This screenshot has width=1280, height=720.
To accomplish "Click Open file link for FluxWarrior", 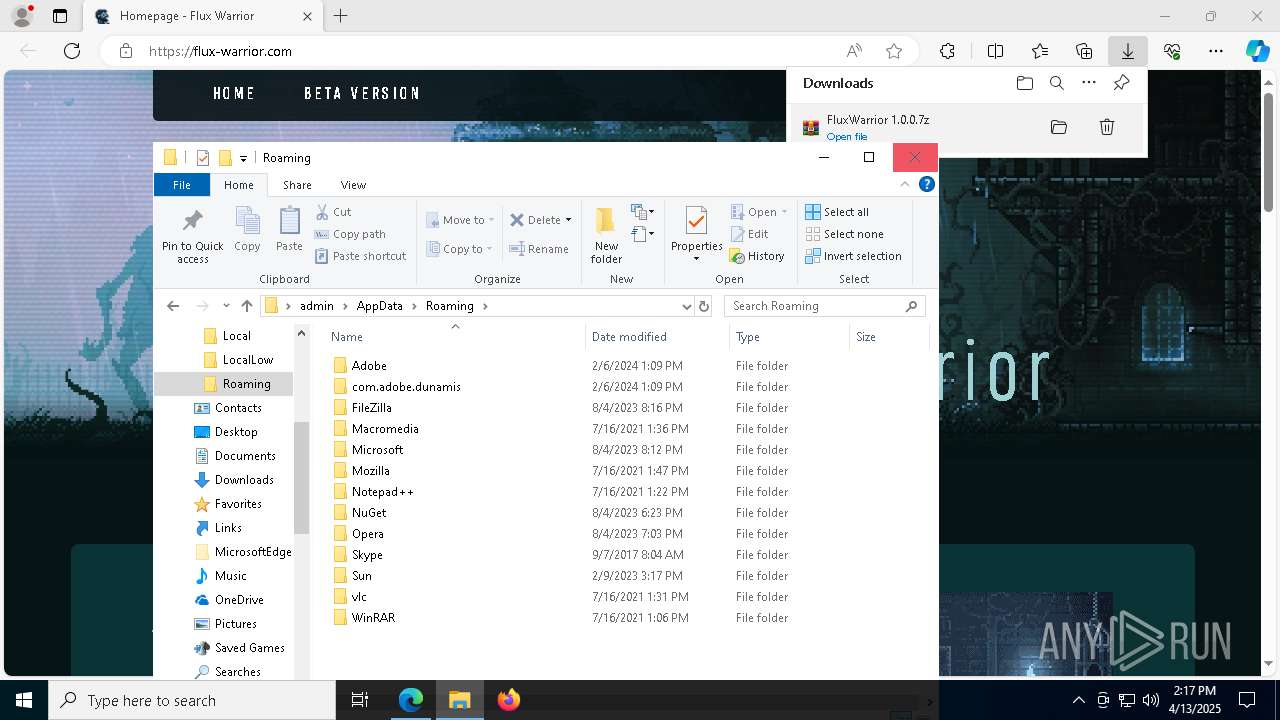I will click(x=847, y=137).
